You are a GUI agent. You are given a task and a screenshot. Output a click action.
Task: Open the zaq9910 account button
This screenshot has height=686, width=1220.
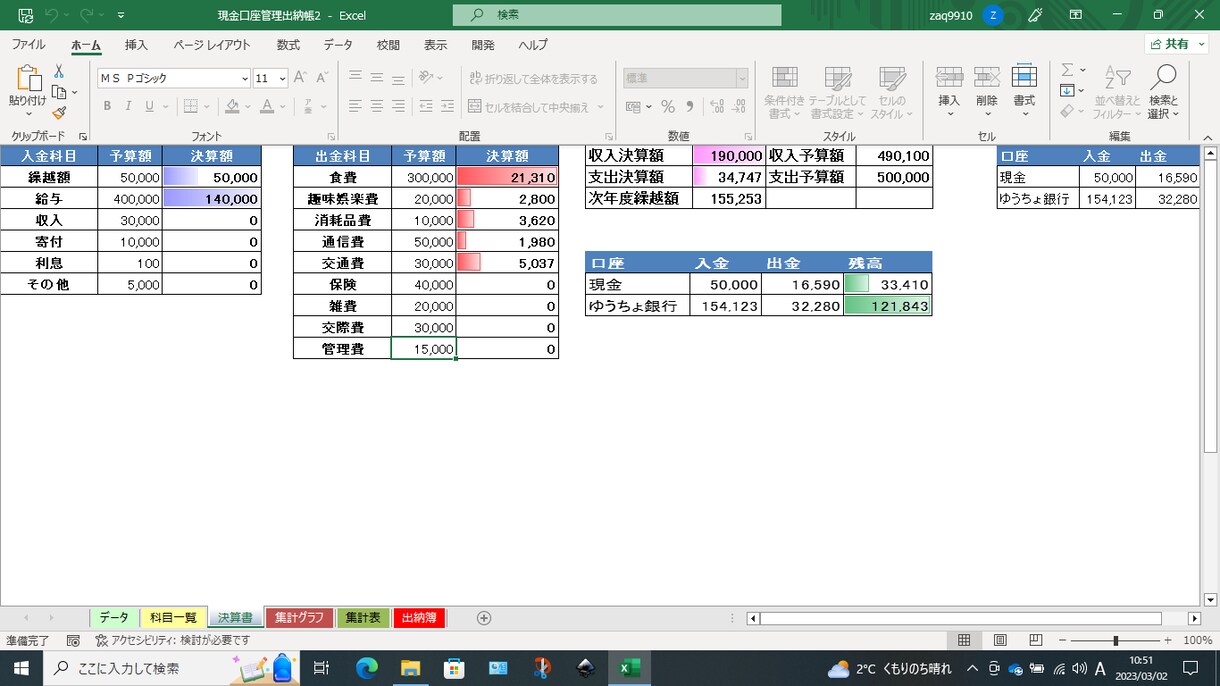pos(967,15)
